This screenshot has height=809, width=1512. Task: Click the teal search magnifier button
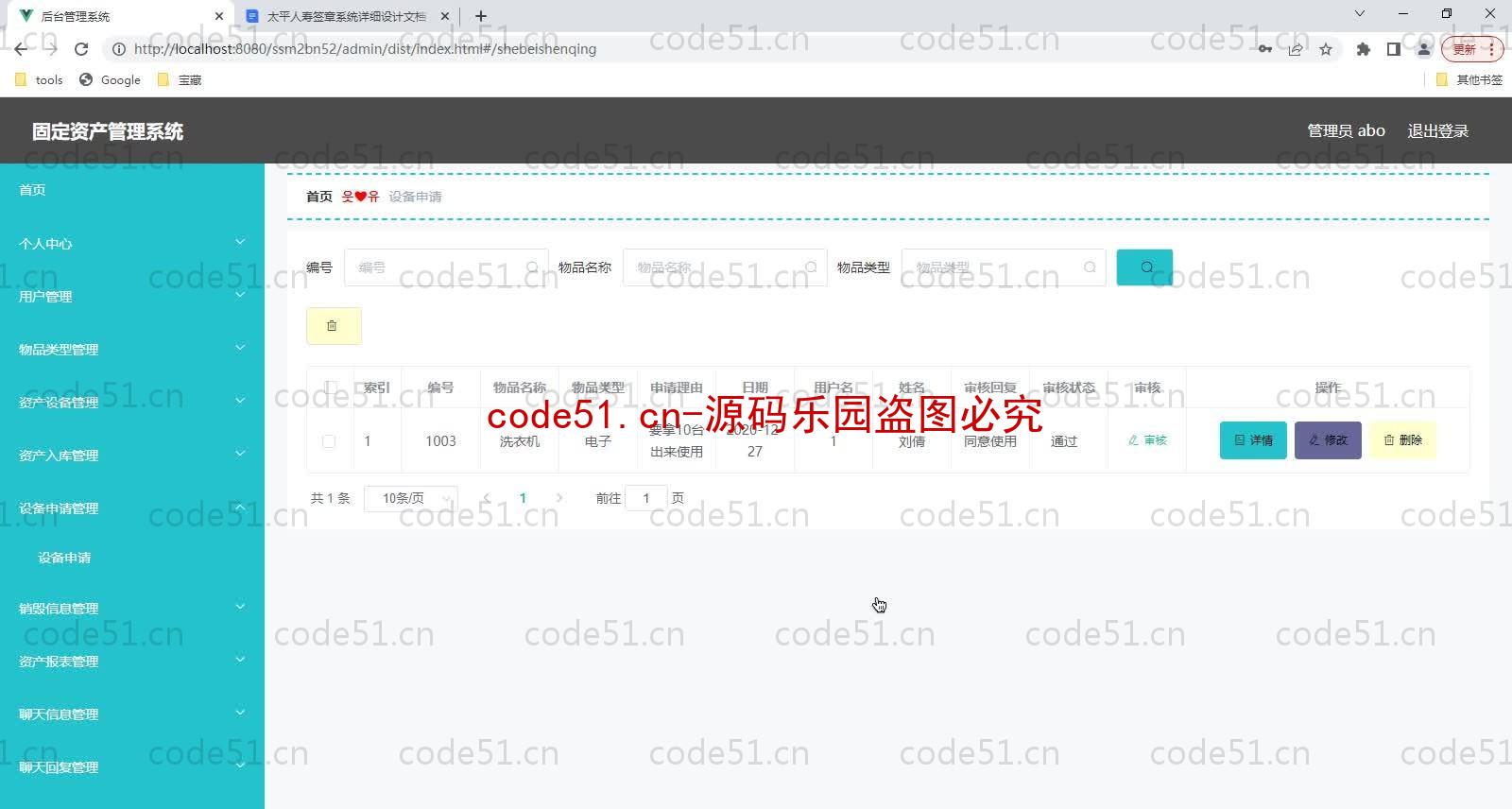click(x=1144, y=267)
